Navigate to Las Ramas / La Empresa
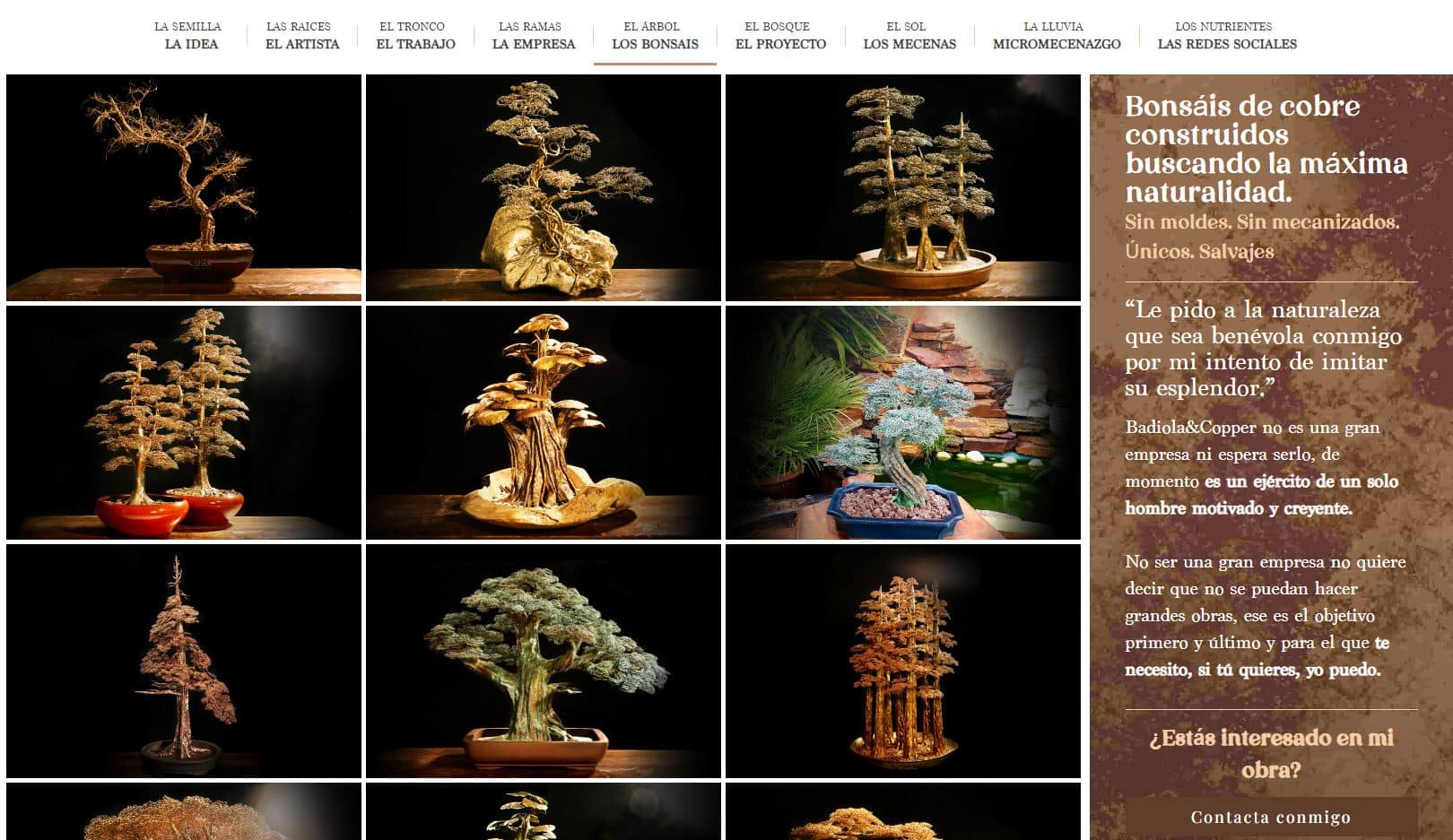 pyautogui.click(x=533, y=35)
